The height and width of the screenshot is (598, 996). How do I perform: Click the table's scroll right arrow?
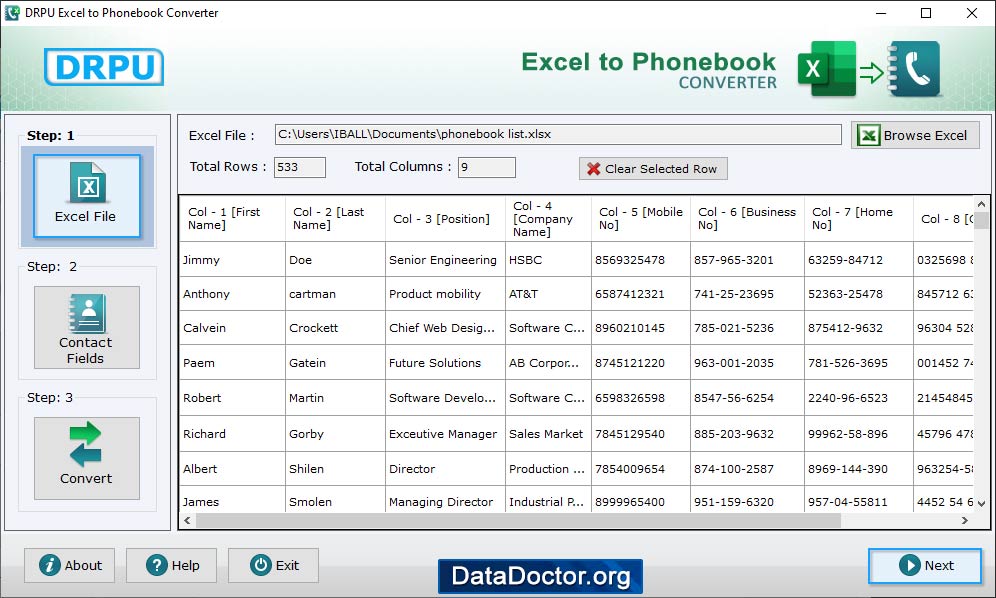tap(964, 520)
